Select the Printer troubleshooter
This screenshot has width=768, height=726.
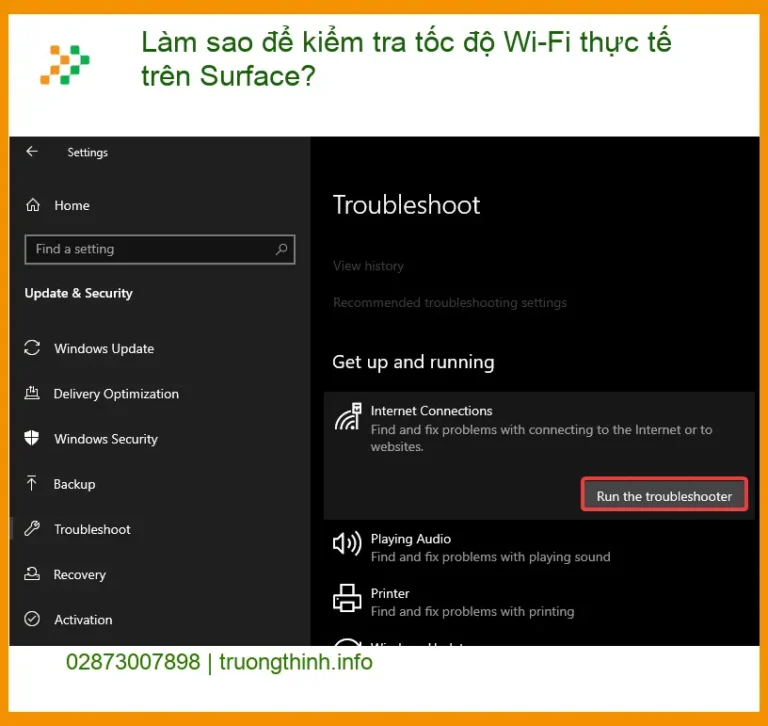click(x=472, y=602)
